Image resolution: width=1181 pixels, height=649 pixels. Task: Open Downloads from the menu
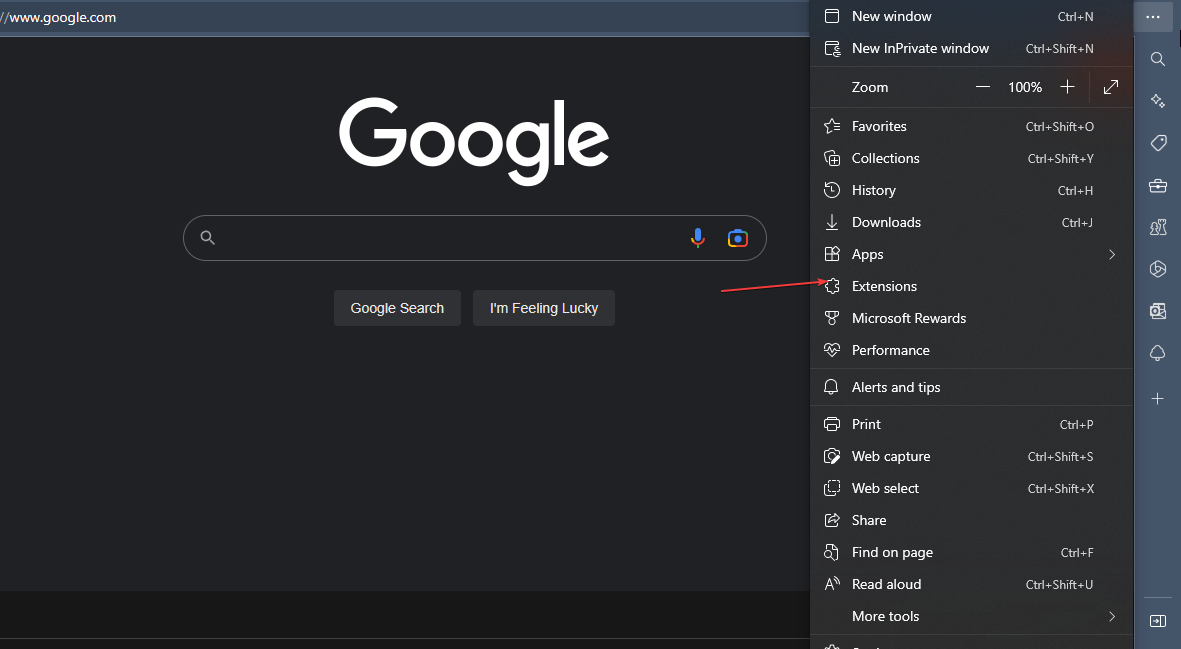972,222
